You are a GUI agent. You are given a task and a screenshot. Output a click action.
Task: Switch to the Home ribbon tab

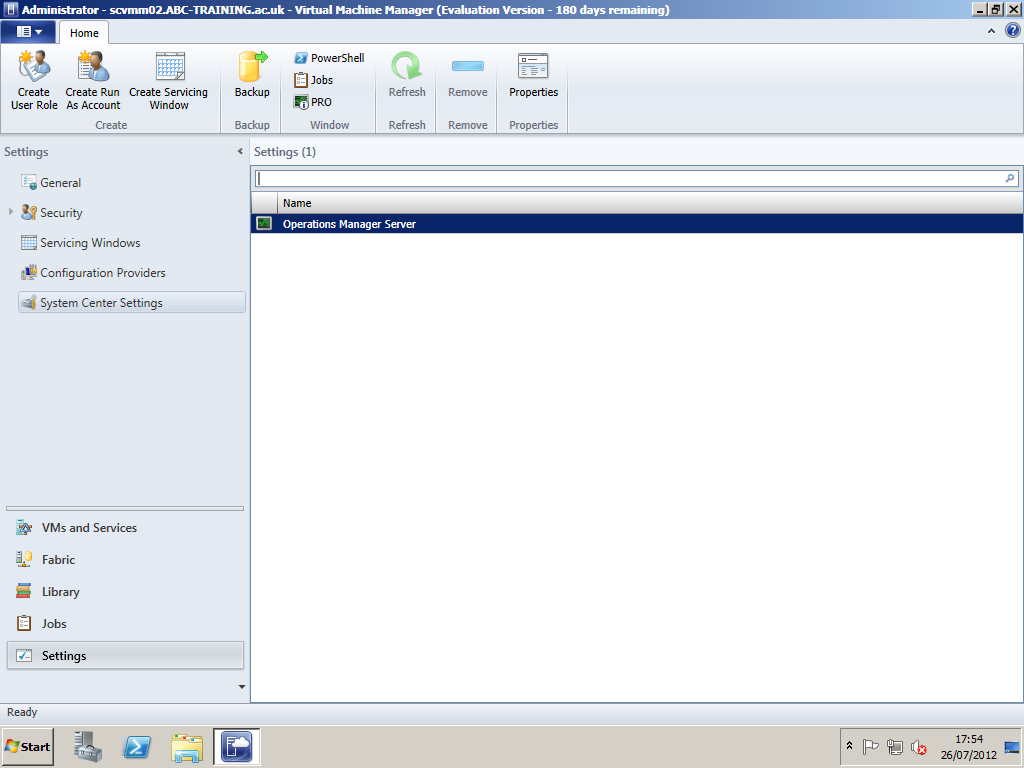[x=84, y=33]
